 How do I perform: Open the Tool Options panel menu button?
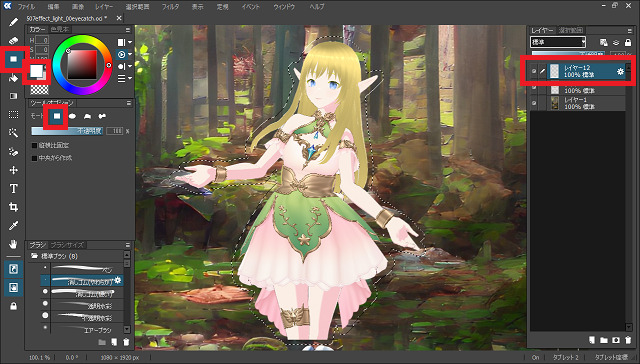coord(128,103)
